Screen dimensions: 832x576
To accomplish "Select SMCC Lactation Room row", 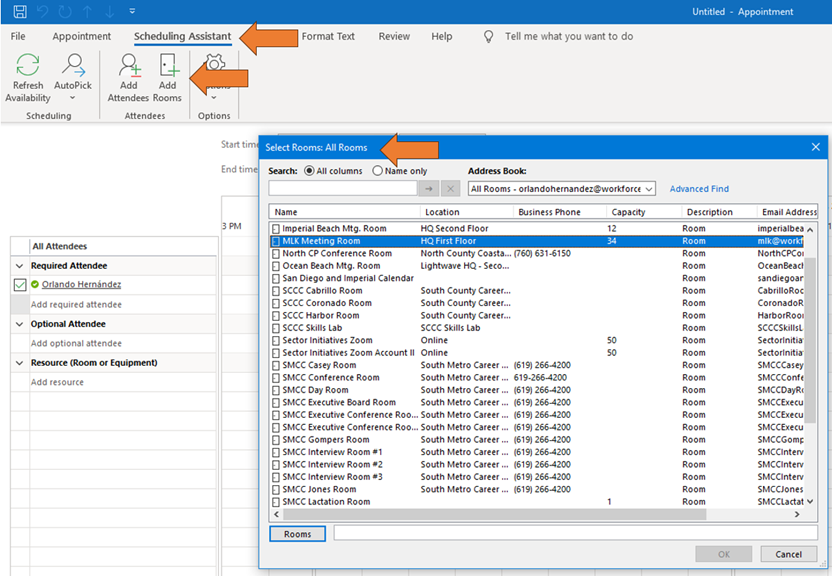I will 325,502.
